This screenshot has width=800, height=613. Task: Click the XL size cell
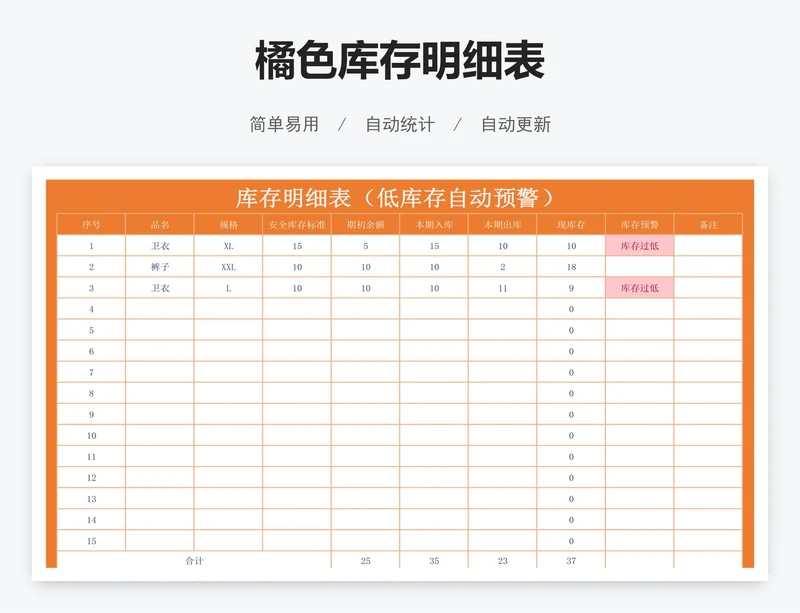coord(229,246)
